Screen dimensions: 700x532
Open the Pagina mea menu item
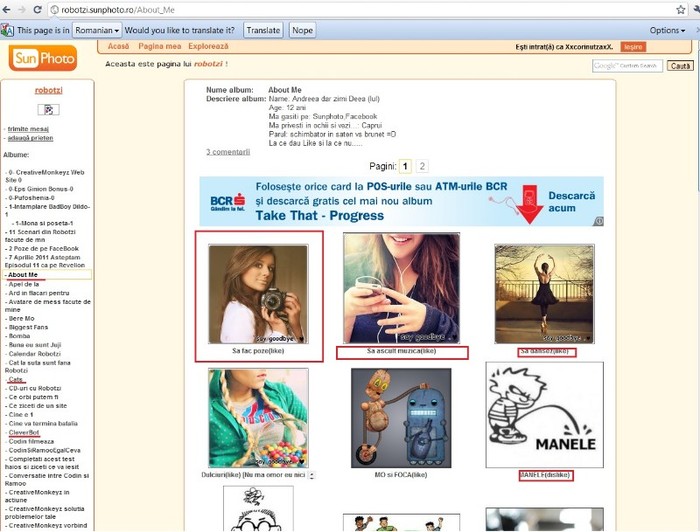[x=159, y=47]
